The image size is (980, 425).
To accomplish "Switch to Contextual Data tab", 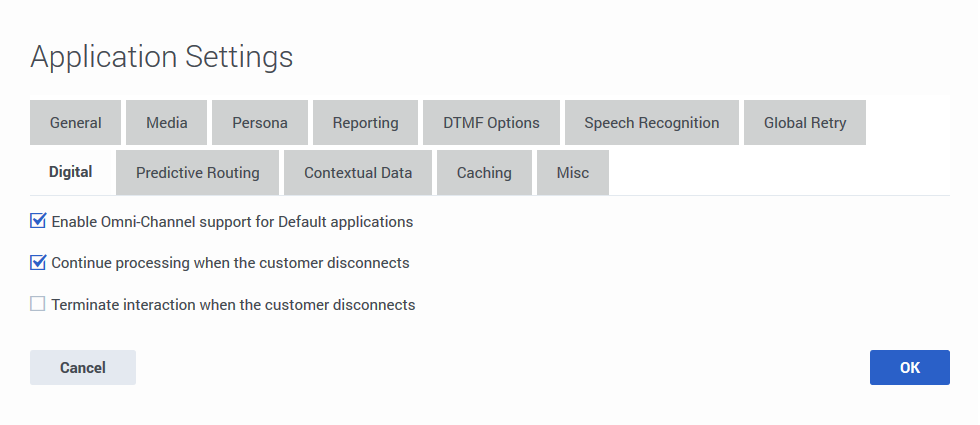I will click(358, 172).
